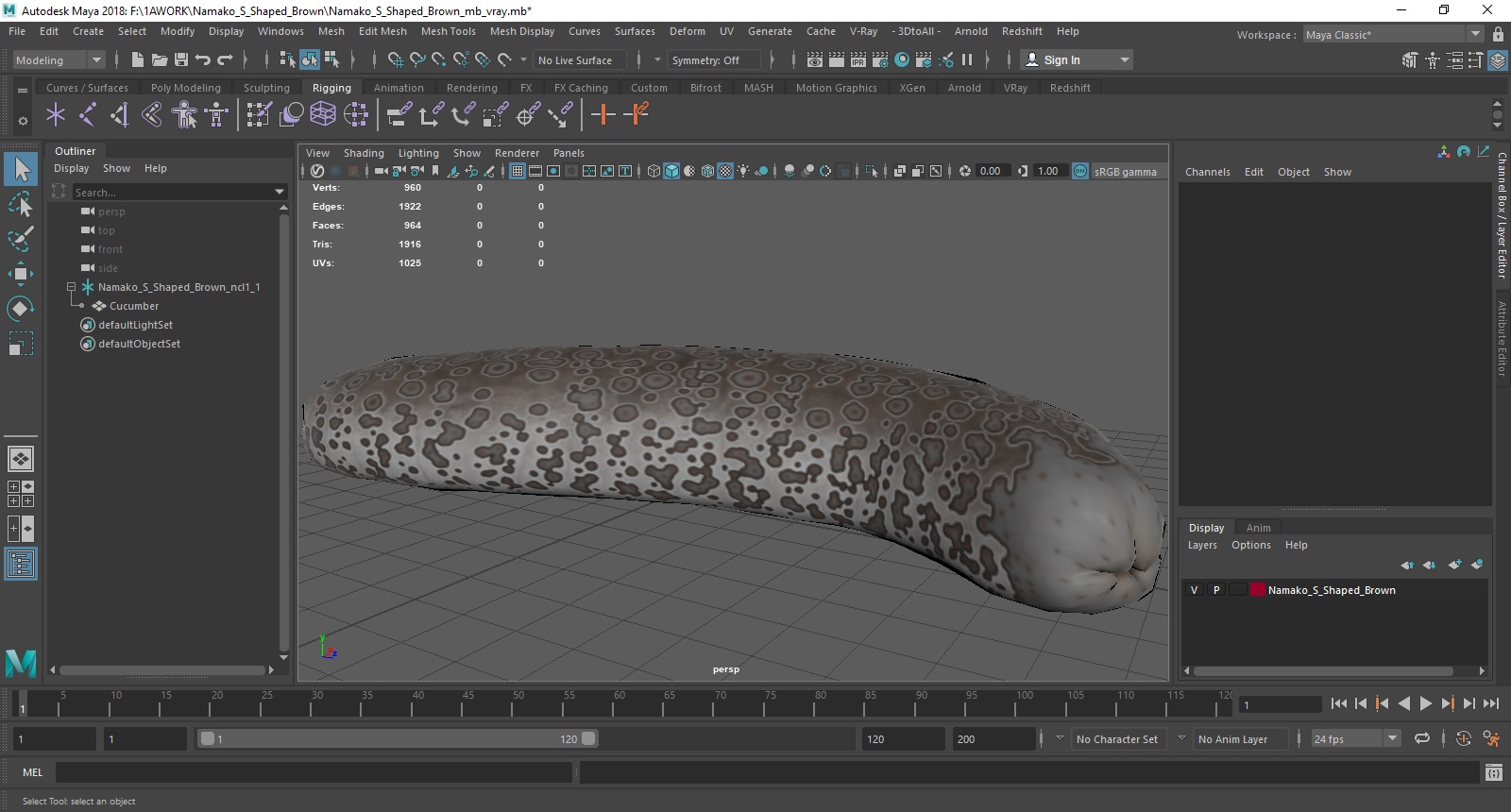
Task: Click the Open Scene folder icon
Action: 160,59
